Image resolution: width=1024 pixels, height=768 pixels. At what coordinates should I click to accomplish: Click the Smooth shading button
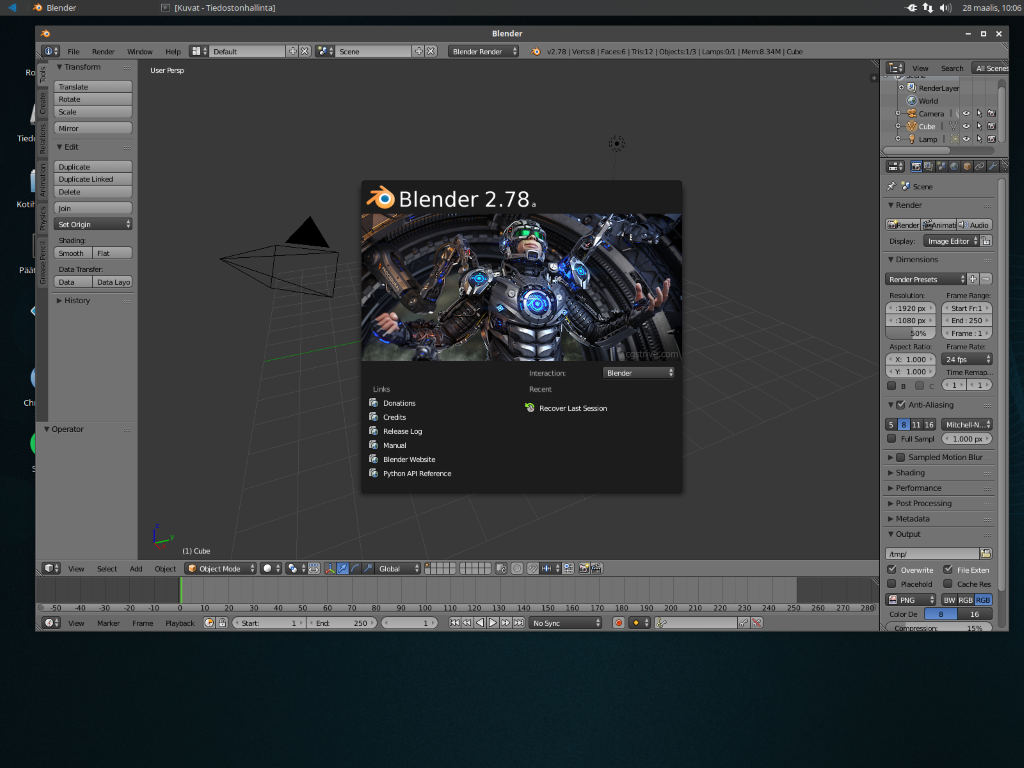pyautogui.click(x=72, y=253)
